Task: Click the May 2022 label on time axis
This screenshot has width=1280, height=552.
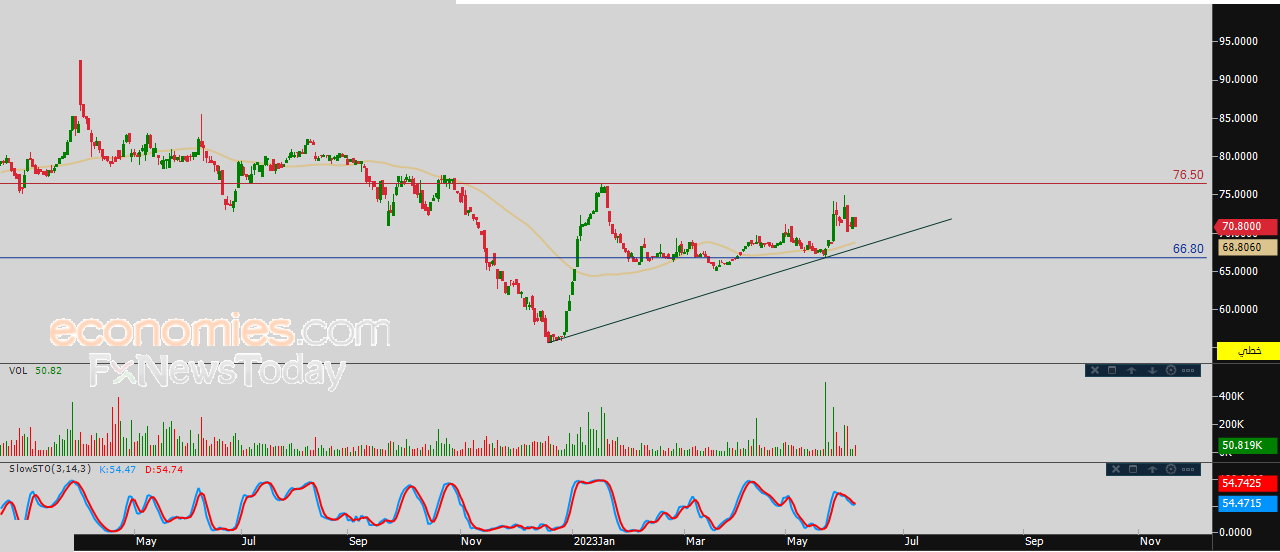Action: pyautogui.click(x=146, y=542)
